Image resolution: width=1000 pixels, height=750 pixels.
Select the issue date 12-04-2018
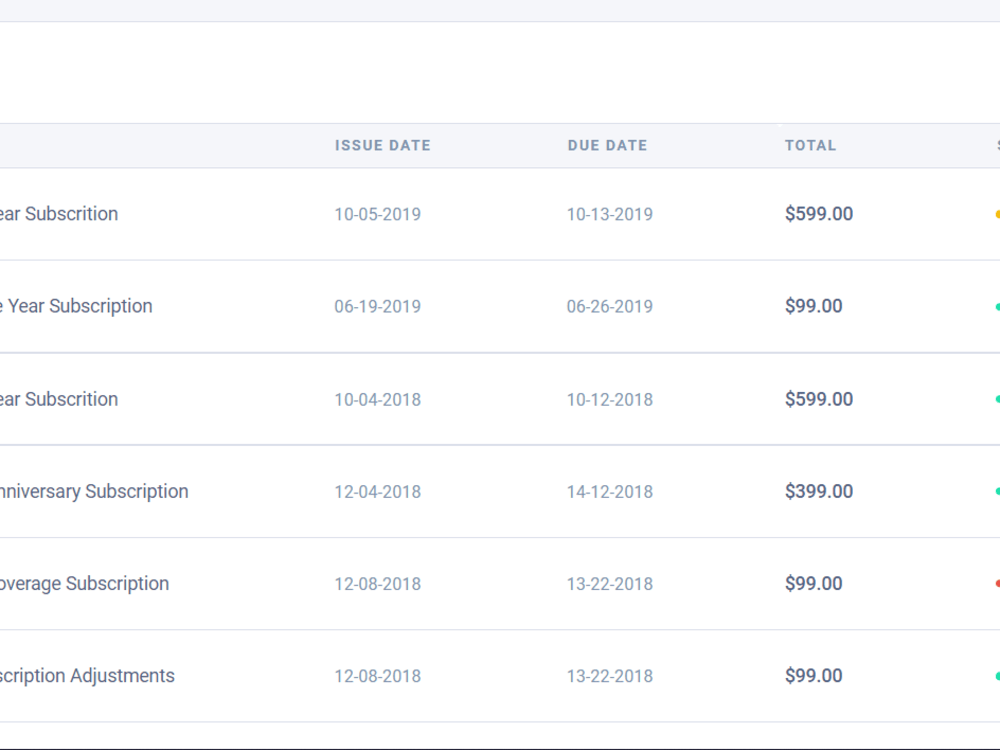[378, 492]
